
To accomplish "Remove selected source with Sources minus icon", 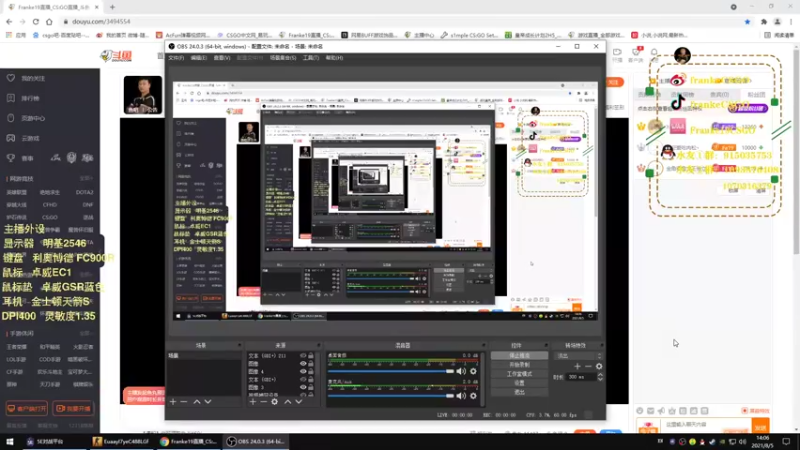I will (x=263, y=402).
